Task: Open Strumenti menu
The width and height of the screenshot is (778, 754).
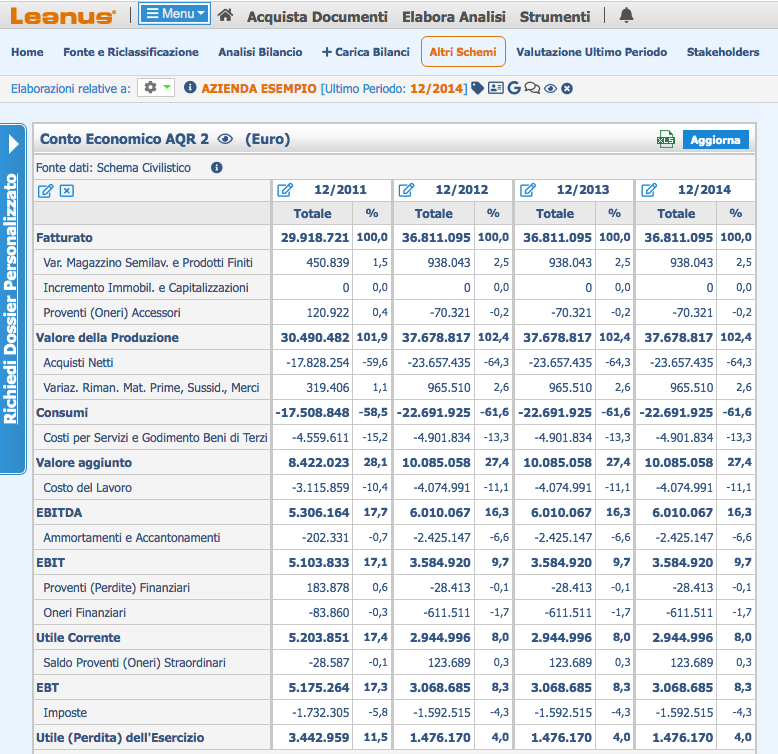Action: [555, 17]
